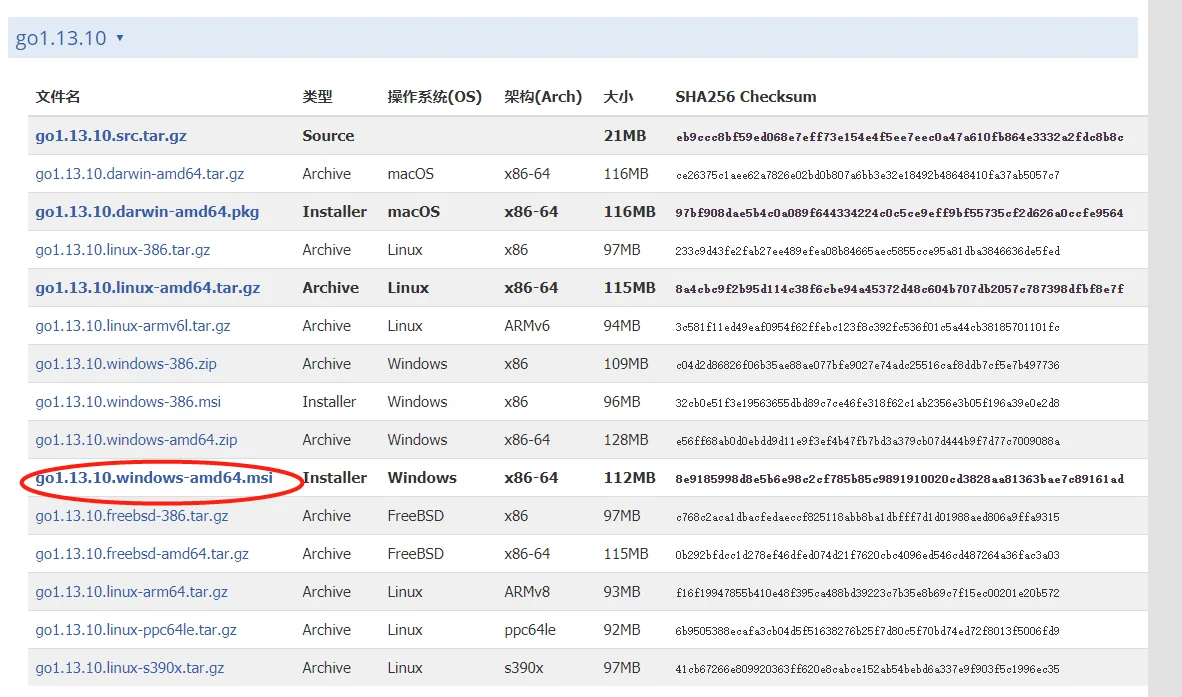Download go1.13.10.src.tar.gz source archive
This screenshot has width=1182, height=697.
pyautogui.click(x=111, y=136)
